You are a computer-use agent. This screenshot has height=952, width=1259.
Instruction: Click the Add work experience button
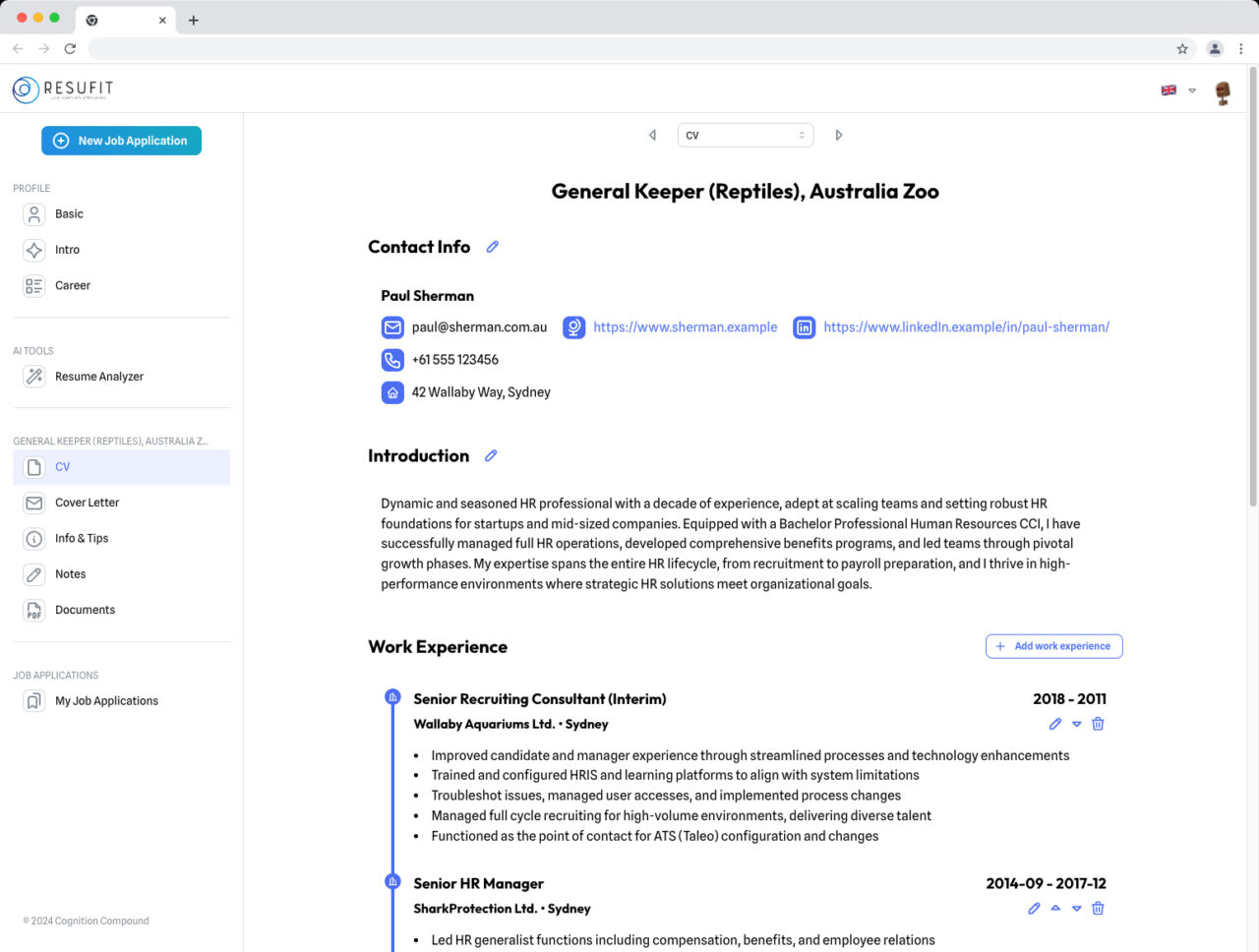(x=1053, y=646)
